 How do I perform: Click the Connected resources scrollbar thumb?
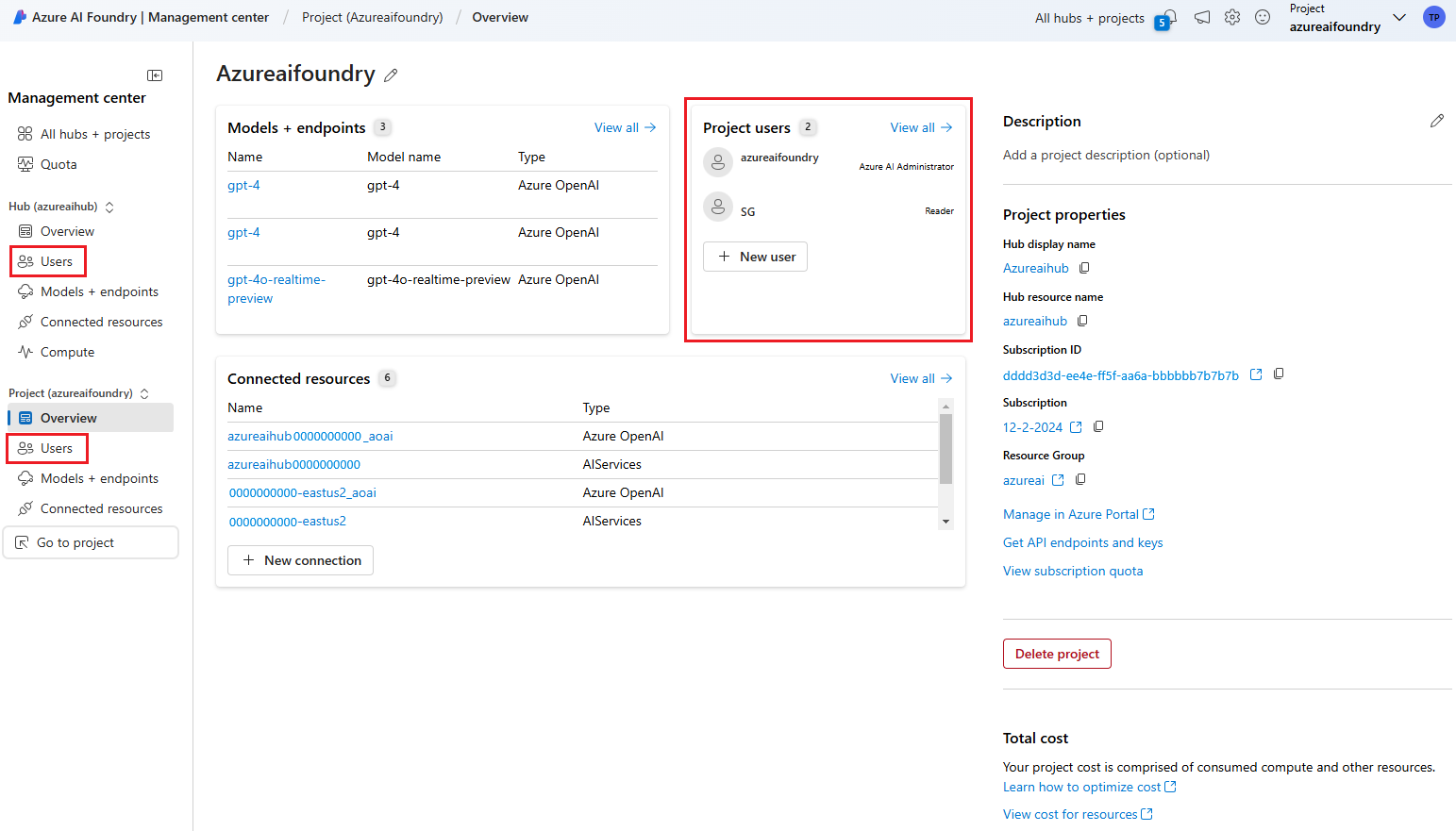coord(946,449)
